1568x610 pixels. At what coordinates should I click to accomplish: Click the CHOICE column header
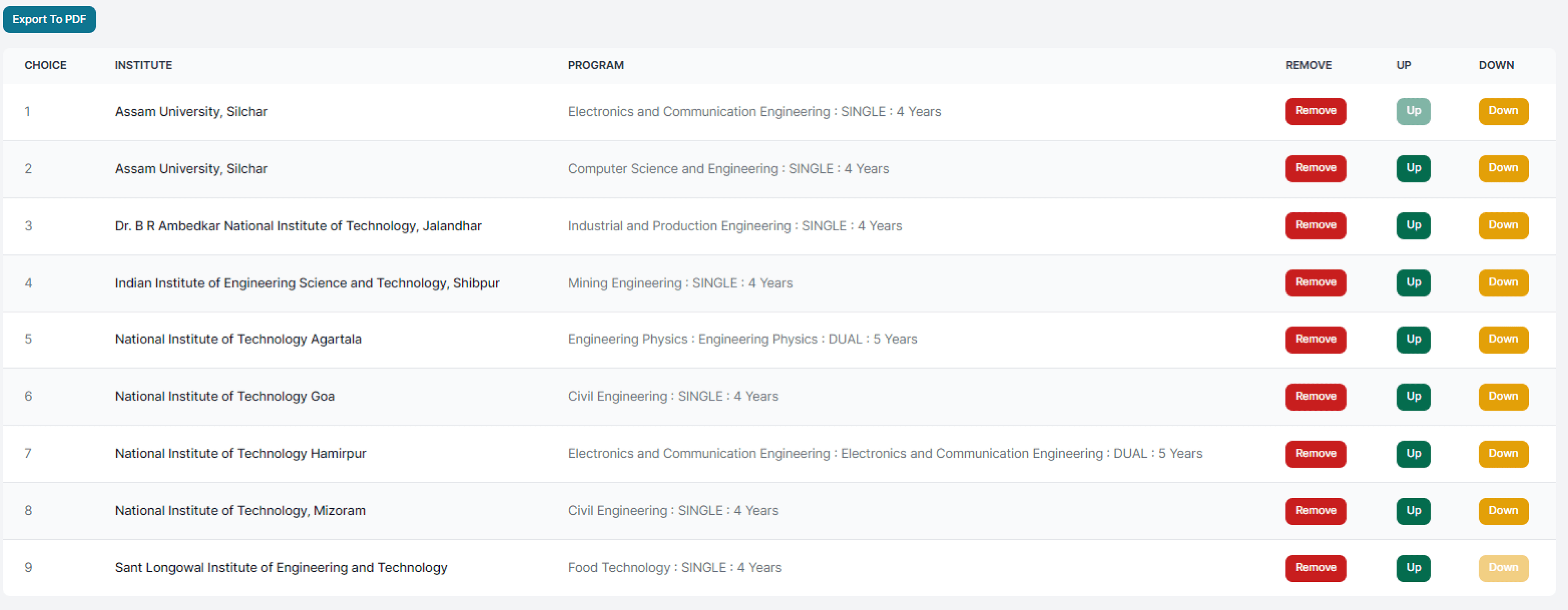[45, 65]
